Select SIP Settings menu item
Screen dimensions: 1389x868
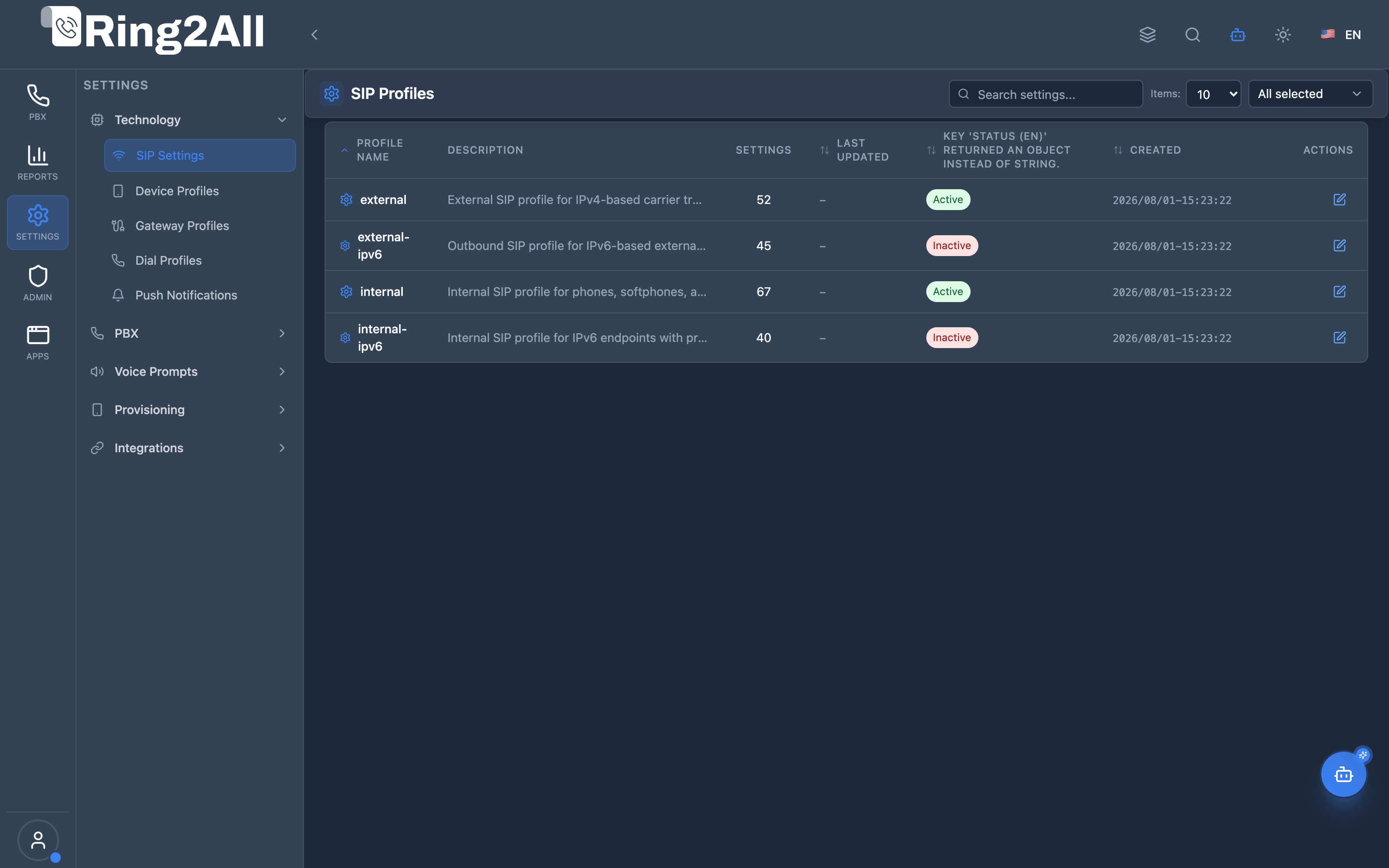(x=200, y=155)
